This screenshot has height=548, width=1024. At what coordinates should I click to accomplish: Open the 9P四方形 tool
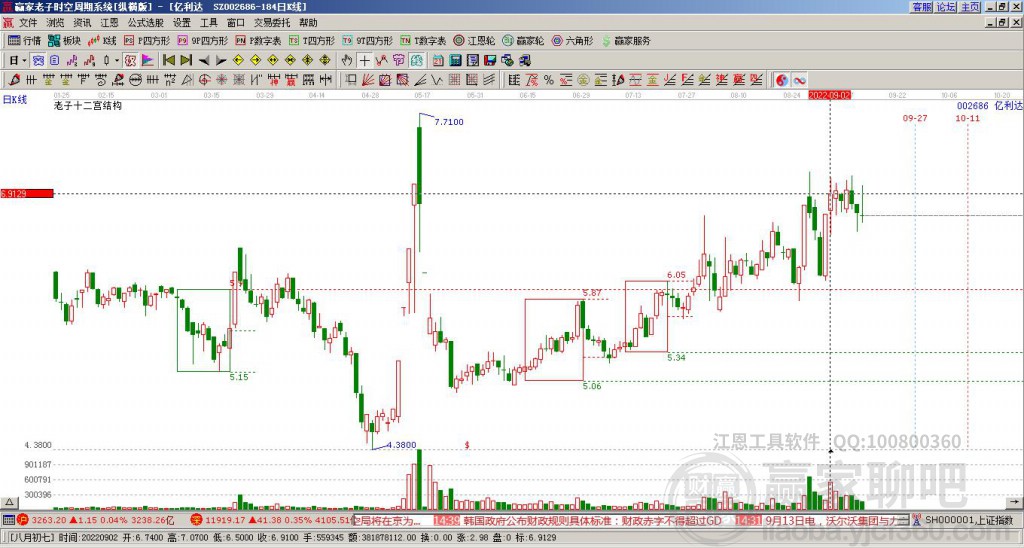click(x=203, y=40)
